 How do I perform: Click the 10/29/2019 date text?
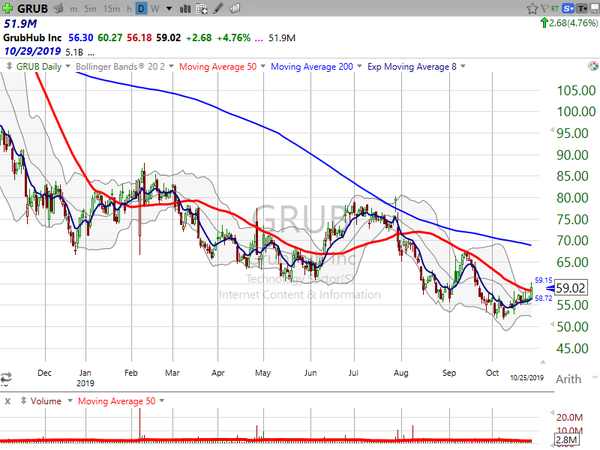(32, 51)
